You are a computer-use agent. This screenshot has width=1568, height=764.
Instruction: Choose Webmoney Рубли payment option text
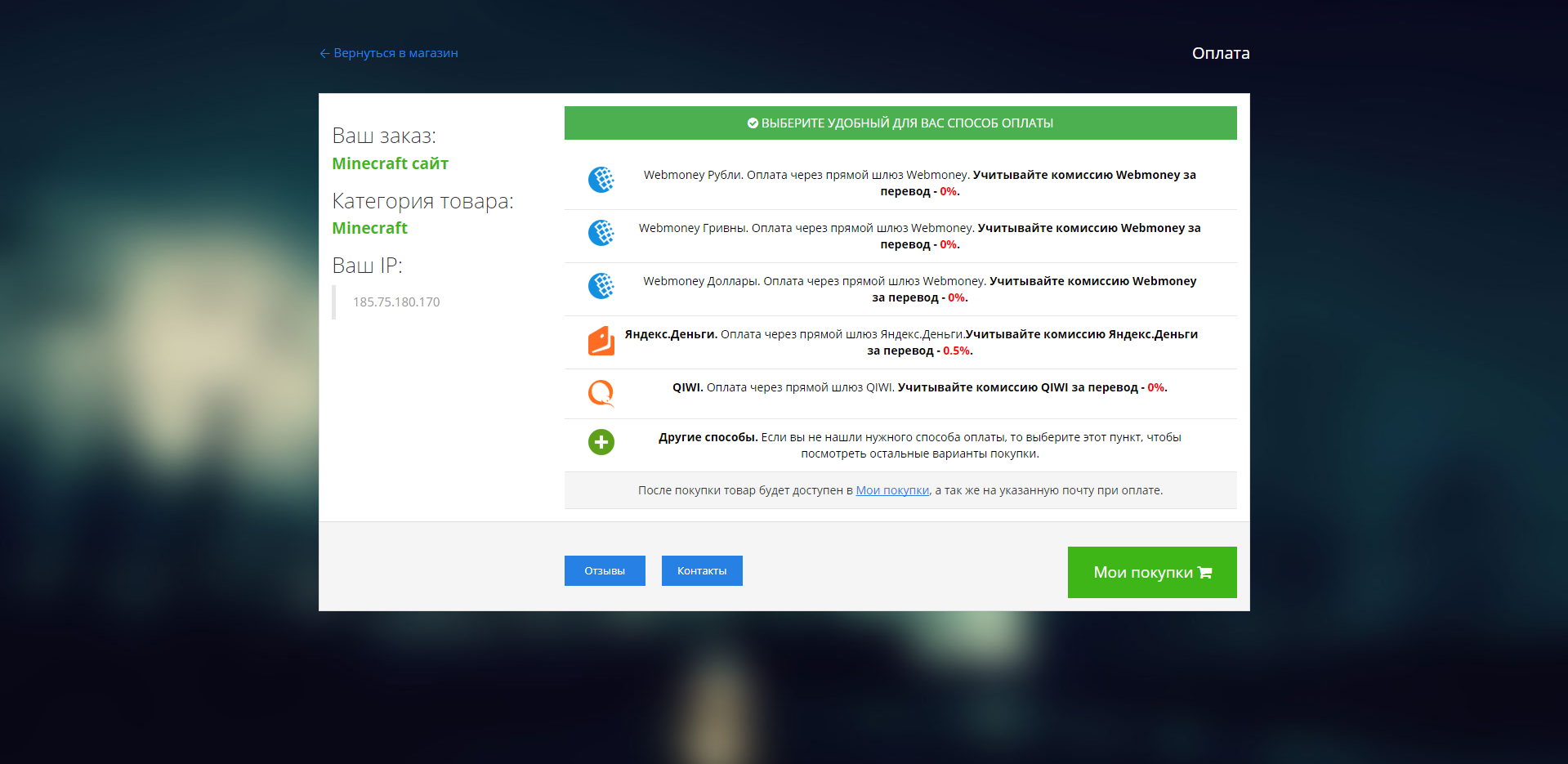coord(920,183)
